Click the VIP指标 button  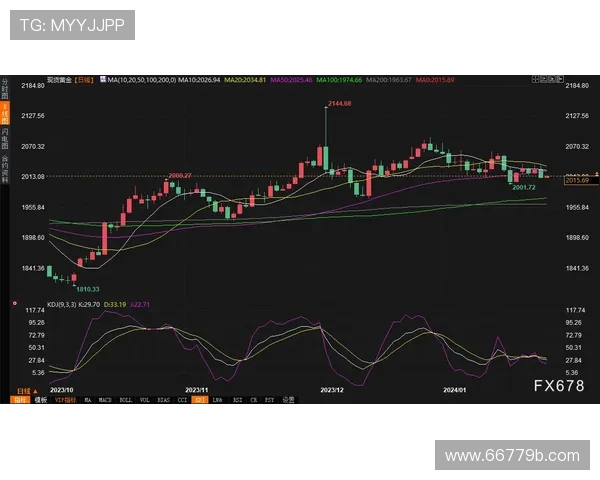64,398
